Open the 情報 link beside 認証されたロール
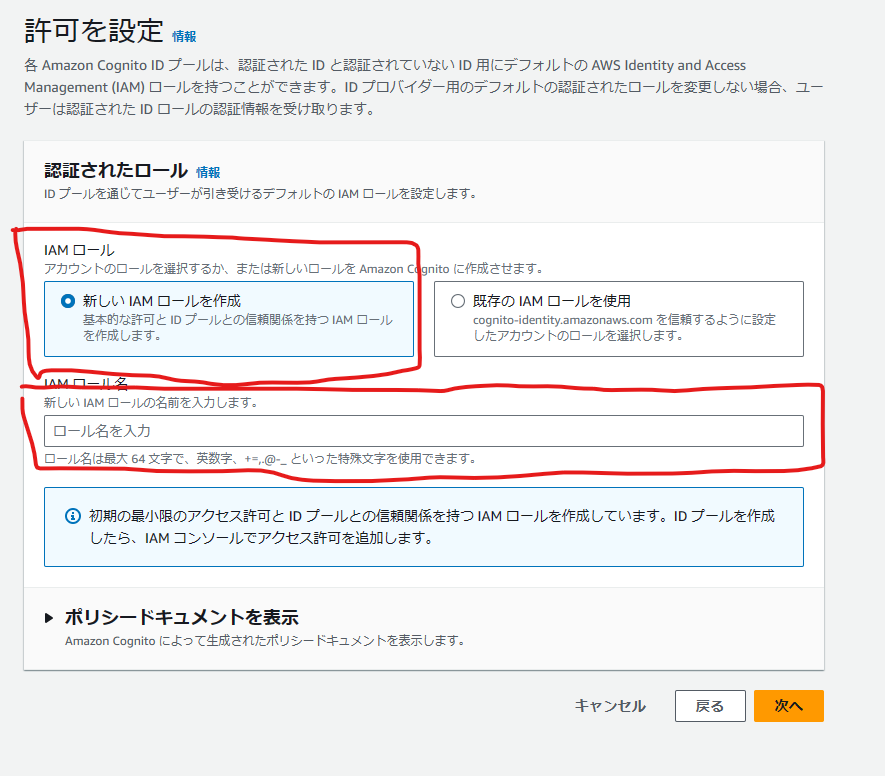This screenshot has width=885, height=776. point(208,172)
